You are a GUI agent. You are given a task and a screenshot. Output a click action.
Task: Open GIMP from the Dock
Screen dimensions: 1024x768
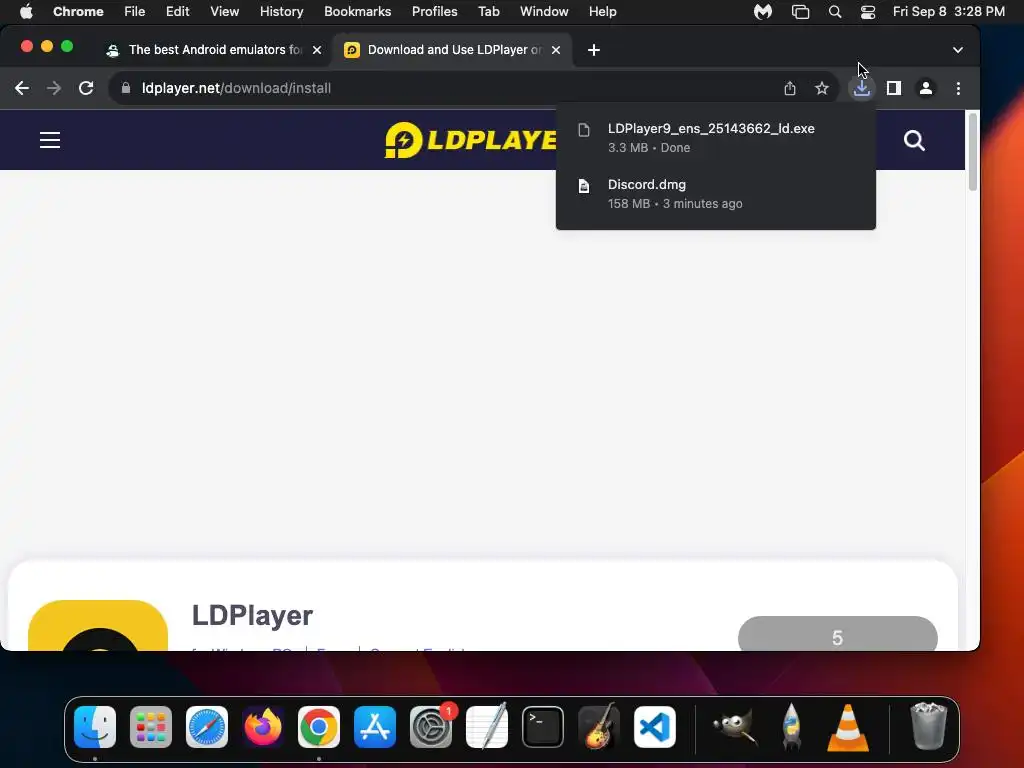(x=735, y=727)
